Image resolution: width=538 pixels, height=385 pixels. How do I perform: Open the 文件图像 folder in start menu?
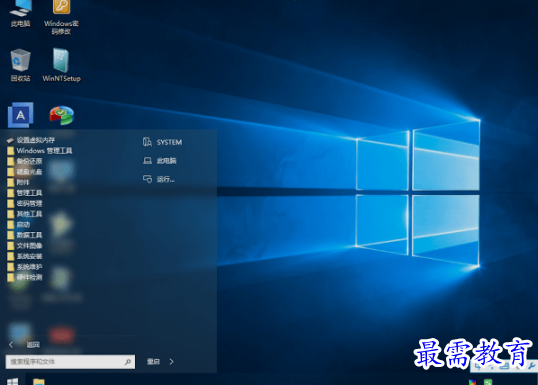tap(25, 246)
